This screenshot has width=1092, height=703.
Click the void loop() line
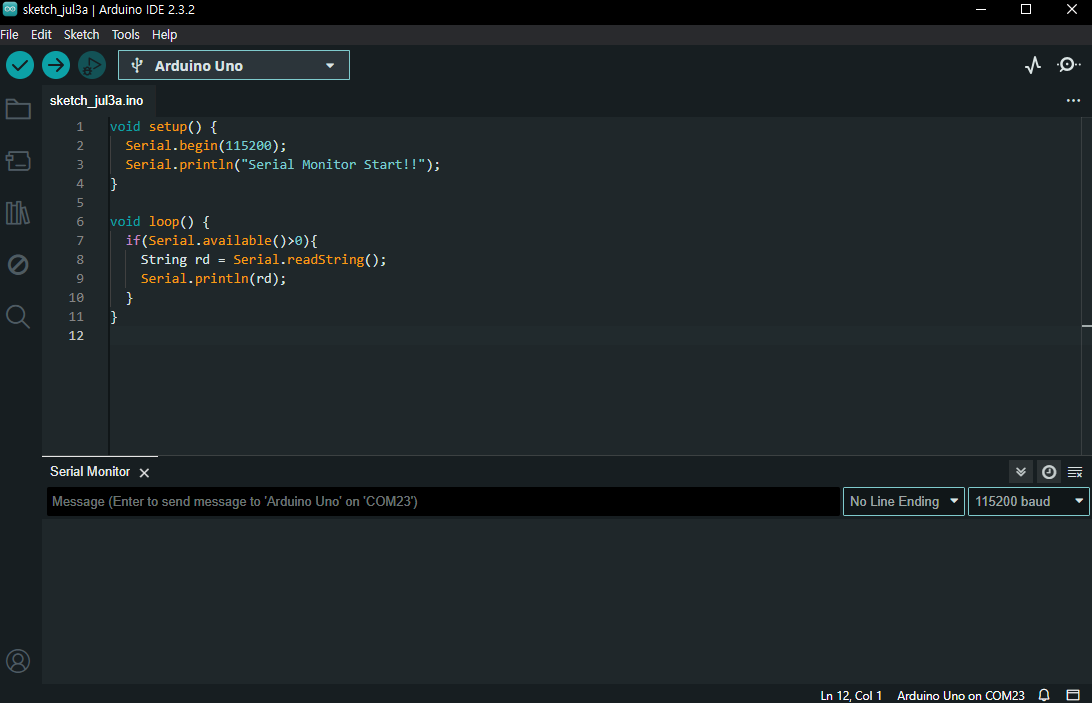(x=159, y=222)
